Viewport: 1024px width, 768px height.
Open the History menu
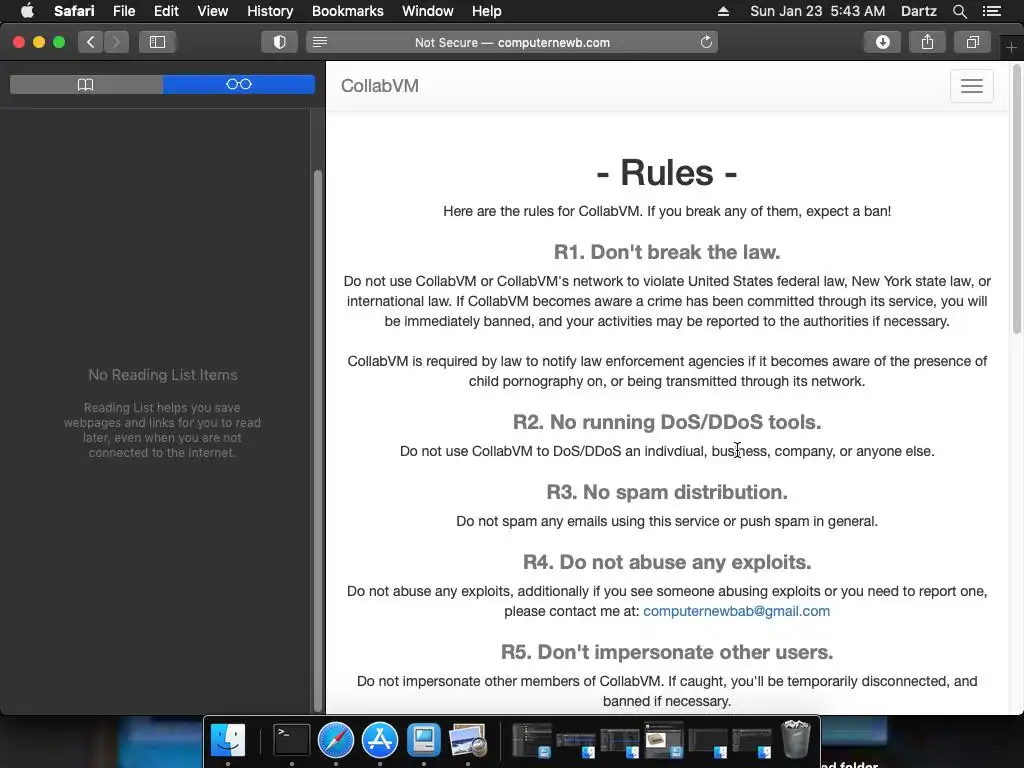[270, 11]
